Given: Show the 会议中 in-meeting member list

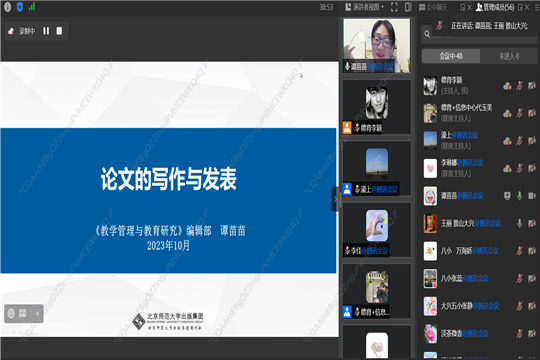Looking at the screenshot, I should tap(451, 56).
